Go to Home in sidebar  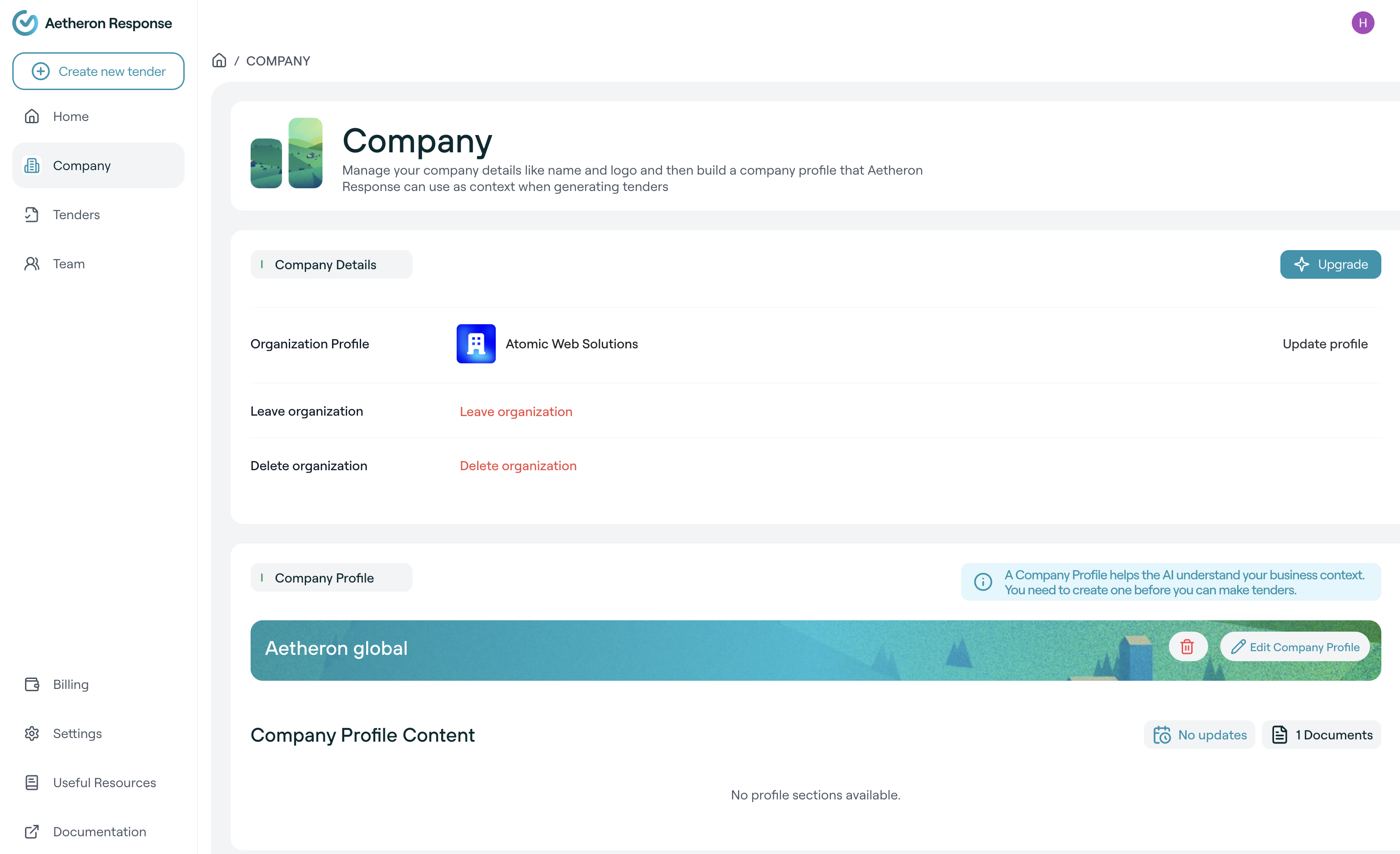click(71, 116)
